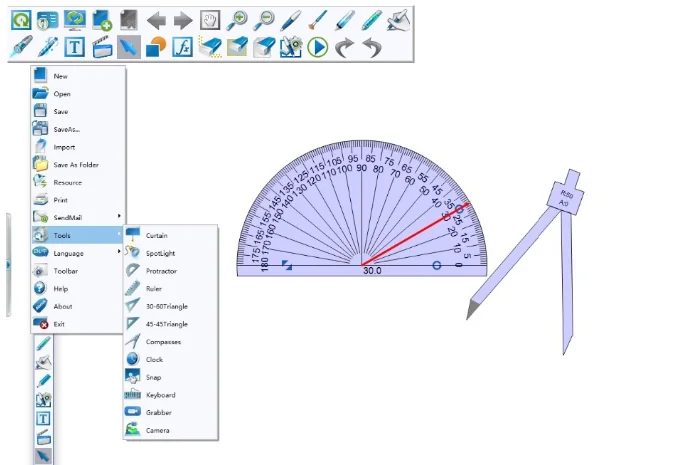Select Compasses in Tools submenu
The image size is (675, 465).
[170, 341]
